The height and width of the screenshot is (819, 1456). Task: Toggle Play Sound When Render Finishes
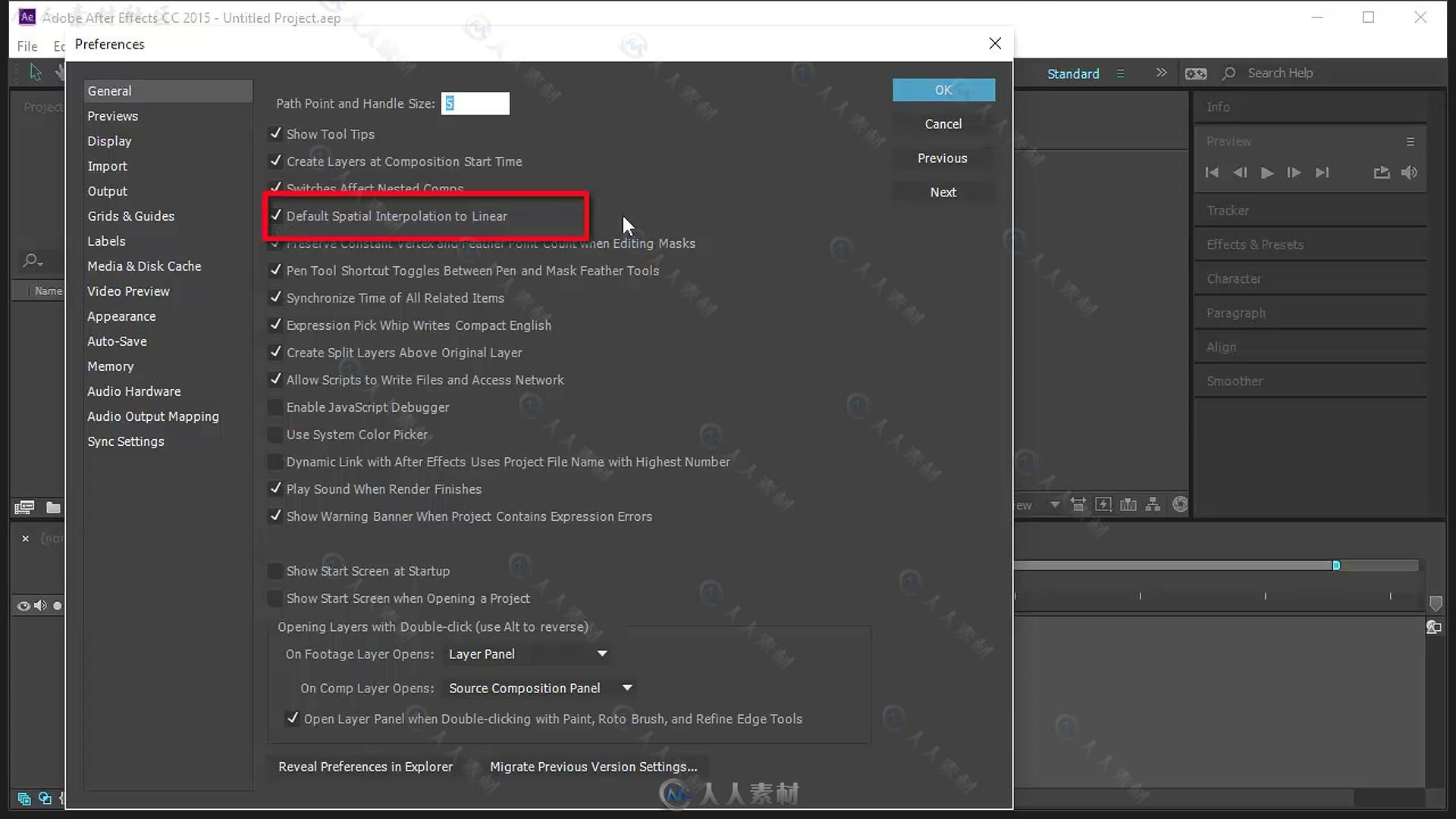276,489
